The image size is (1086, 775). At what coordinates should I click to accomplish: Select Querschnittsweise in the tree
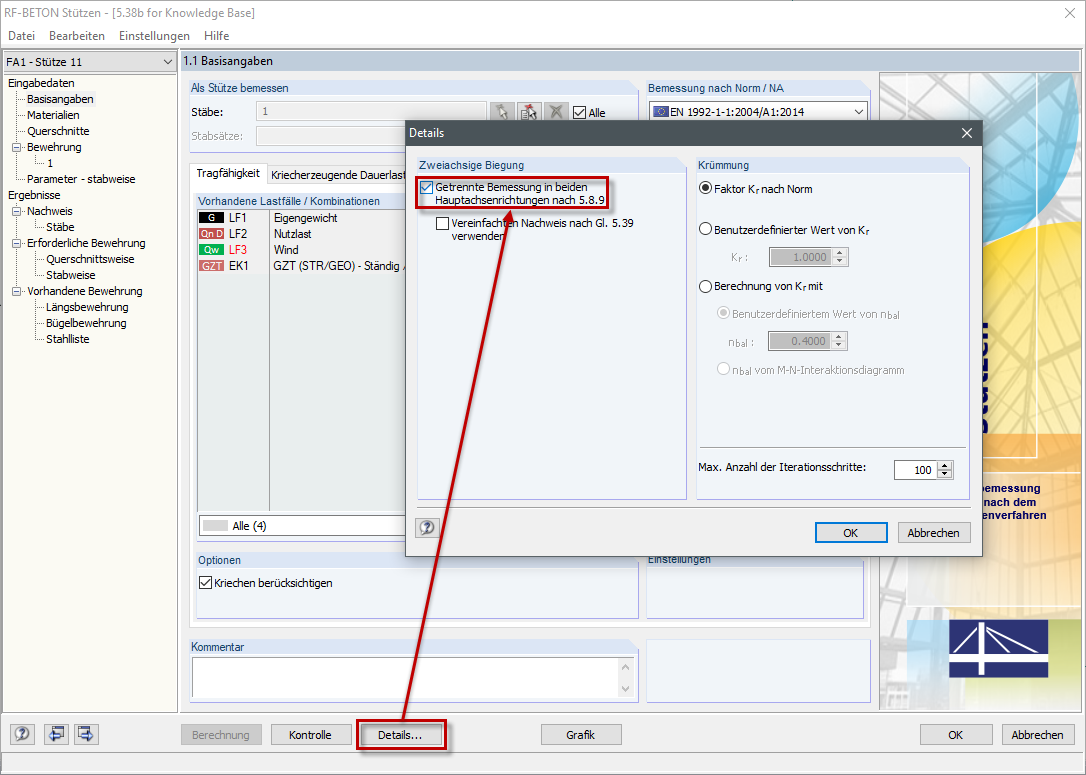pyautogui.click(x=90, y=260)
